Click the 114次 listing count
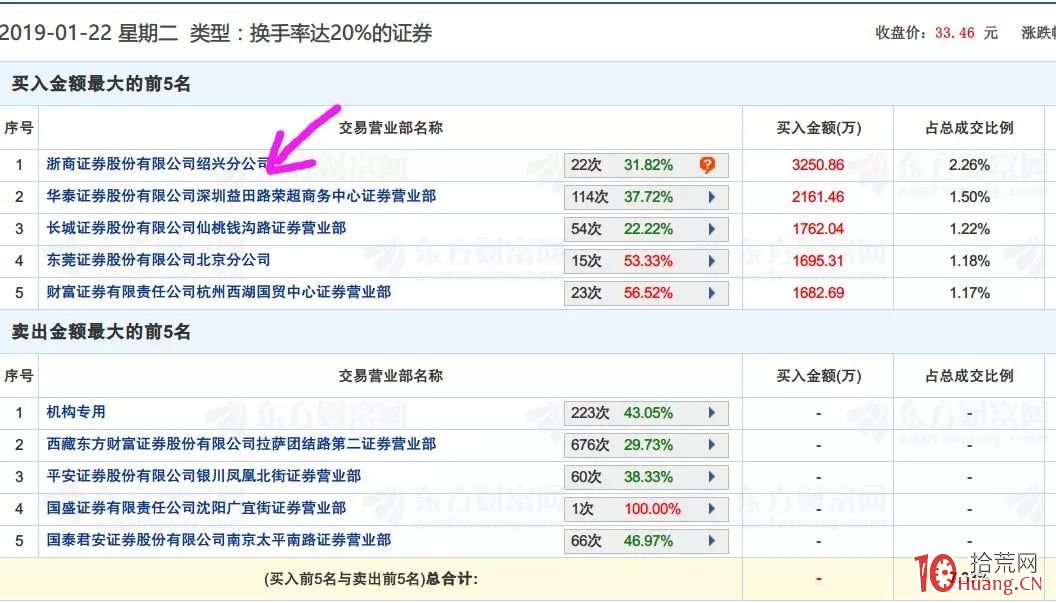Screen dimensions: 1056x603 click(590, 197)
